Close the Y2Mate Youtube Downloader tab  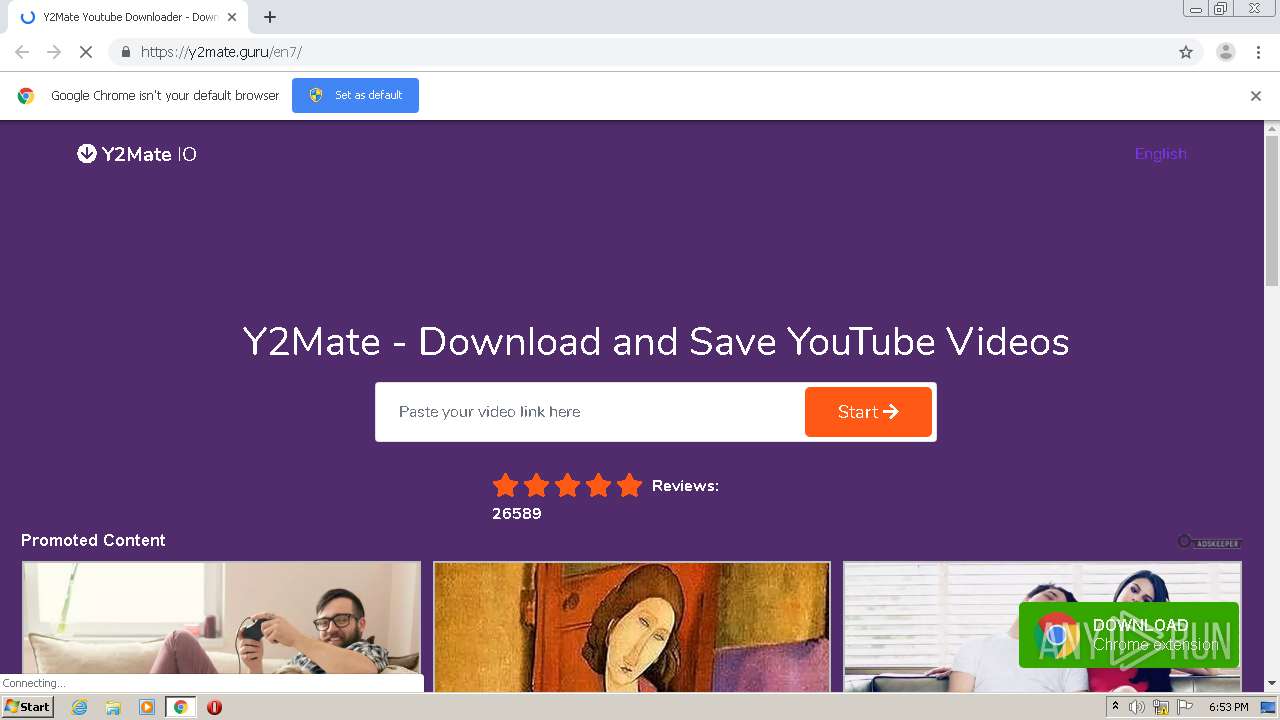tap(232, 17)
